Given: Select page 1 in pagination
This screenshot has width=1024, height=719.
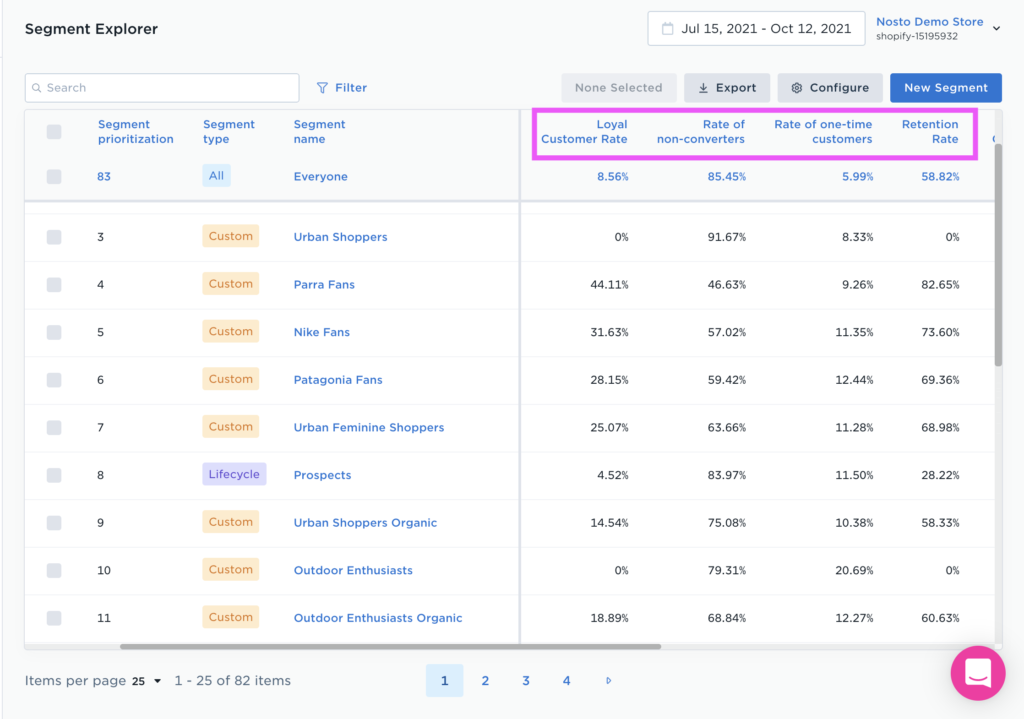Looking at the screenshot, I should 445,680.
